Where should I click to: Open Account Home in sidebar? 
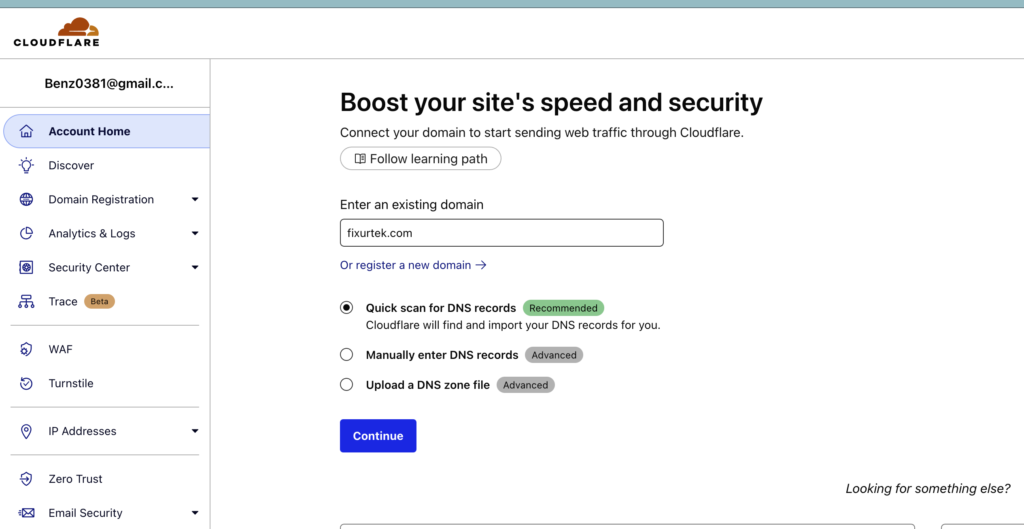coord(89,131)
